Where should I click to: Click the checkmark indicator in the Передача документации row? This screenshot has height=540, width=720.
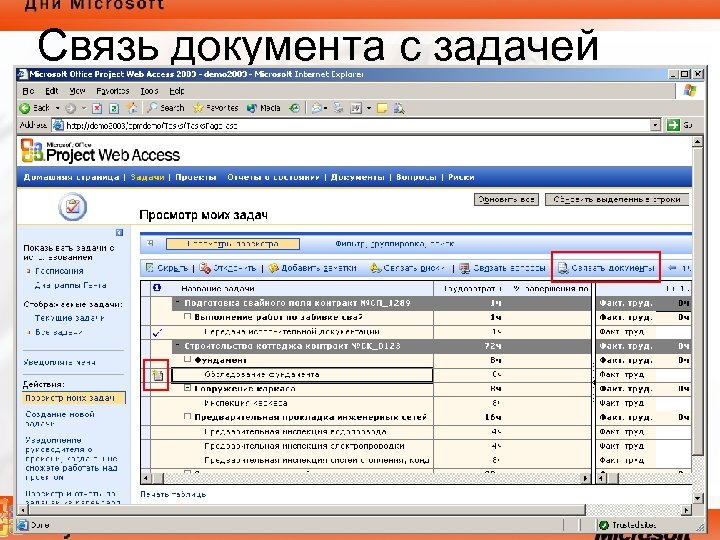coord(157,332)
